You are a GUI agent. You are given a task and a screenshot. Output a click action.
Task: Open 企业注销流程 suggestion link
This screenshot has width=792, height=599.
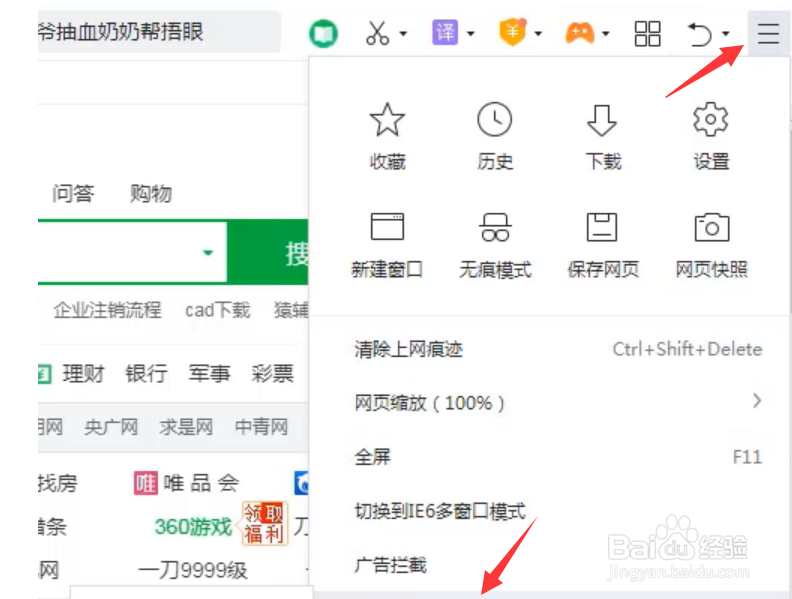108,310
